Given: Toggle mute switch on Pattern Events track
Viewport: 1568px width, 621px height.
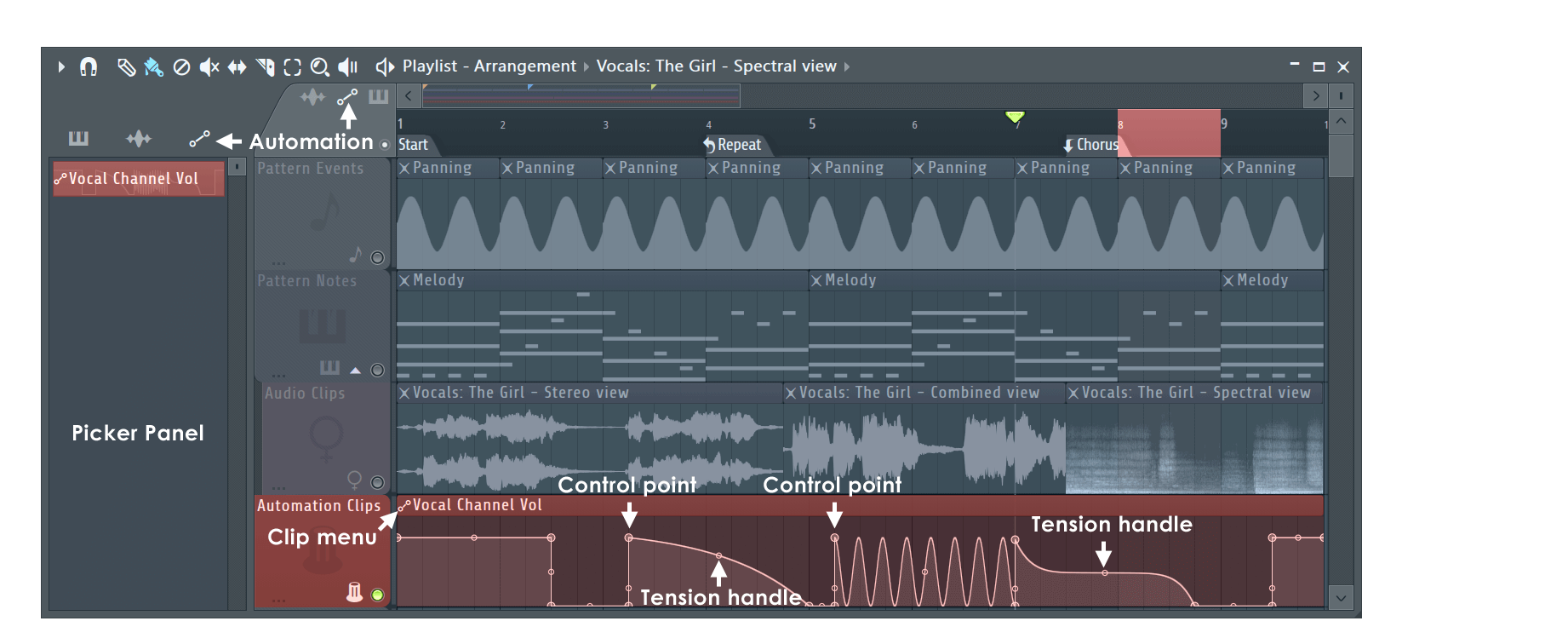Looking at the screenshot, I should click(x=378, y=257).
